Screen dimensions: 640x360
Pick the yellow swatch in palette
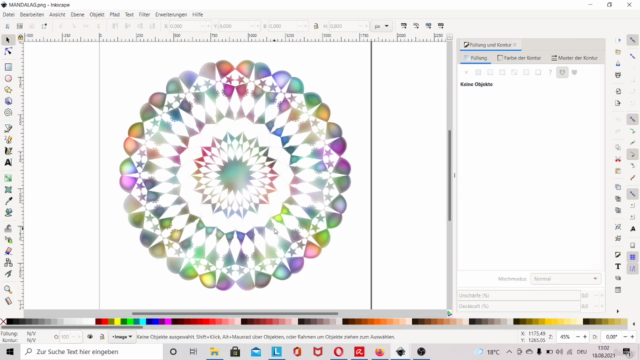[x=117, y=322]
